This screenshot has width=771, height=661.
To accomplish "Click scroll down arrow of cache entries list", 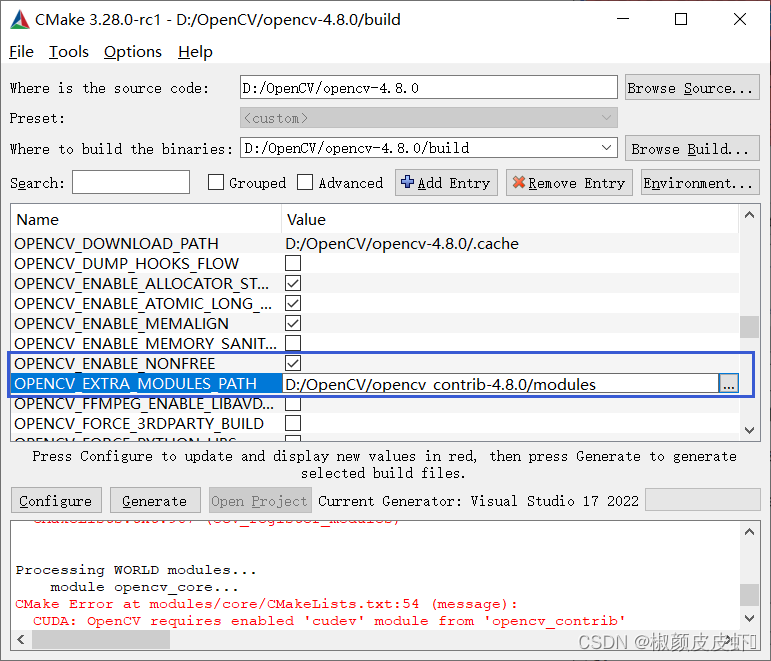I will [749, 430].
